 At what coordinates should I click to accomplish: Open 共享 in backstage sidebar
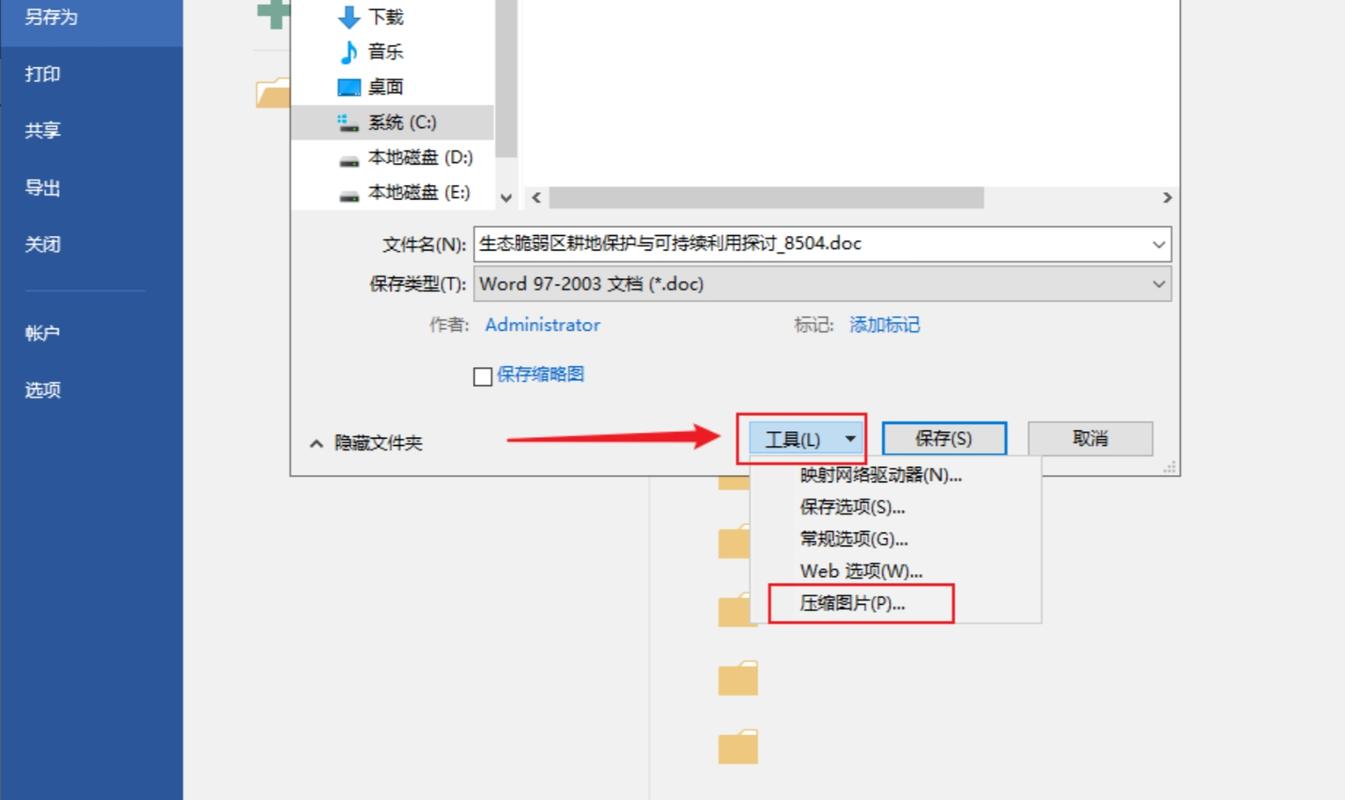(43, 131)
